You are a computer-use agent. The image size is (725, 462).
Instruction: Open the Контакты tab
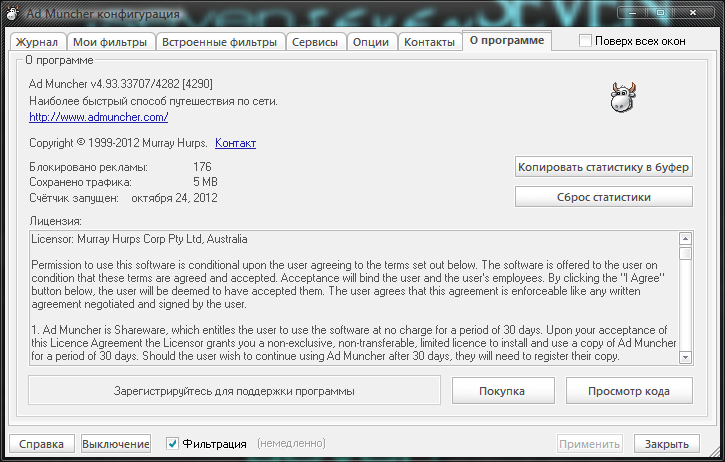(430, 42)
